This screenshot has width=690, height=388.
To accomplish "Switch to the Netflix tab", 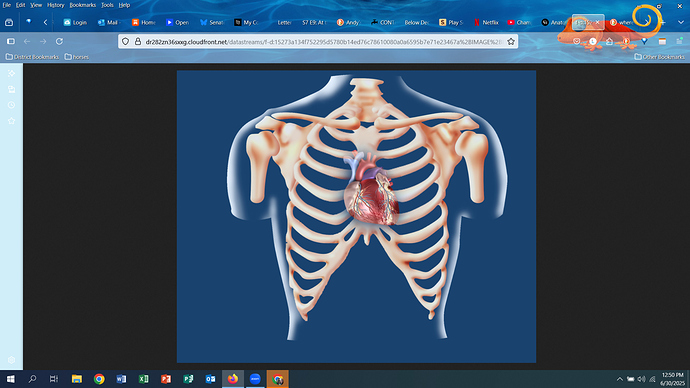I will pos(486,22).
